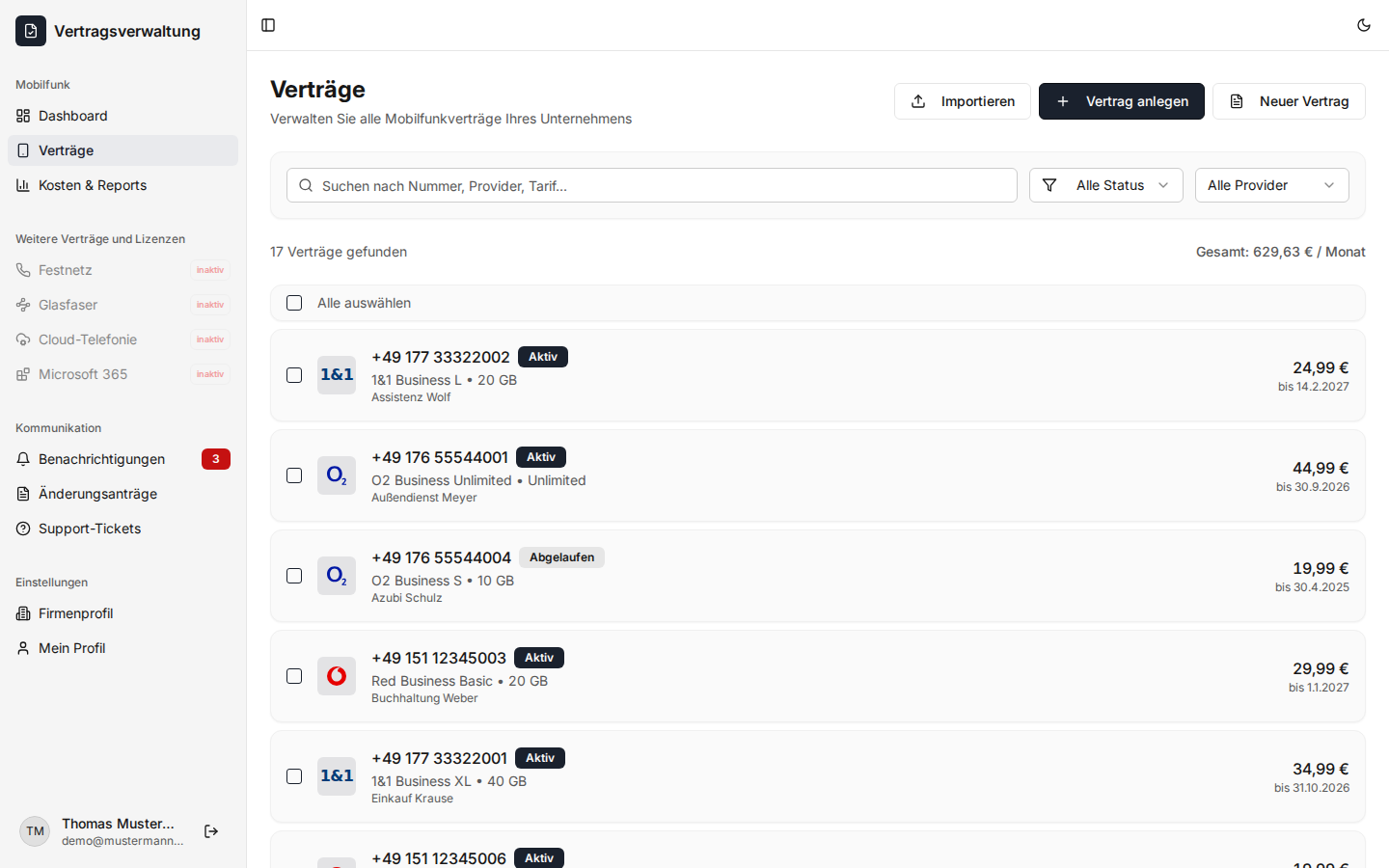
Task: Click the Dashboard grid icon
Action: coord(23,116)
